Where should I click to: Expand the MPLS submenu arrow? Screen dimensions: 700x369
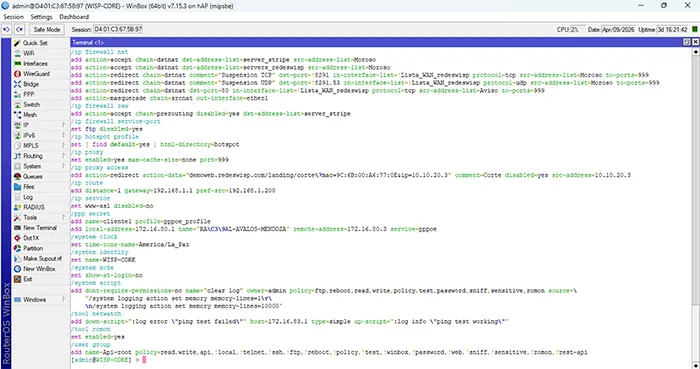coord(64,146)
